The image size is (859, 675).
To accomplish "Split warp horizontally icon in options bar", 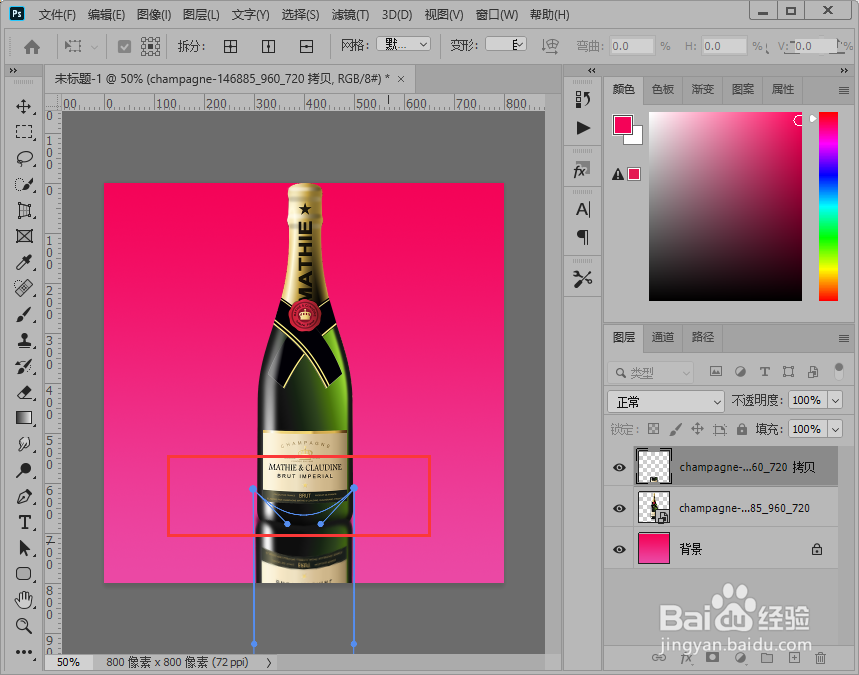I will pos(306,47).
